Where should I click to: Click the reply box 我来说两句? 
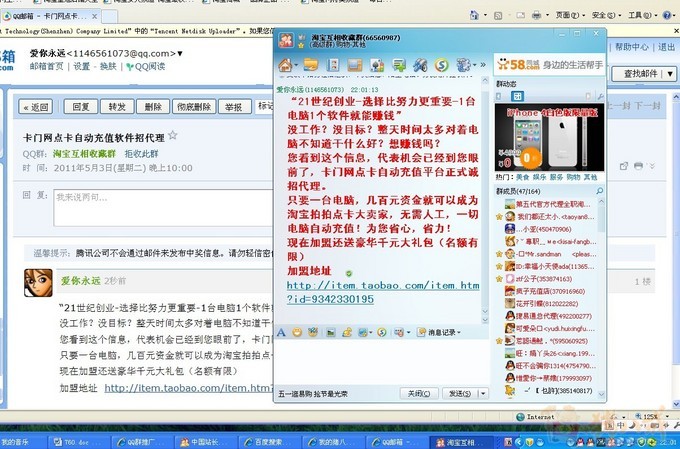coord(163,207)
